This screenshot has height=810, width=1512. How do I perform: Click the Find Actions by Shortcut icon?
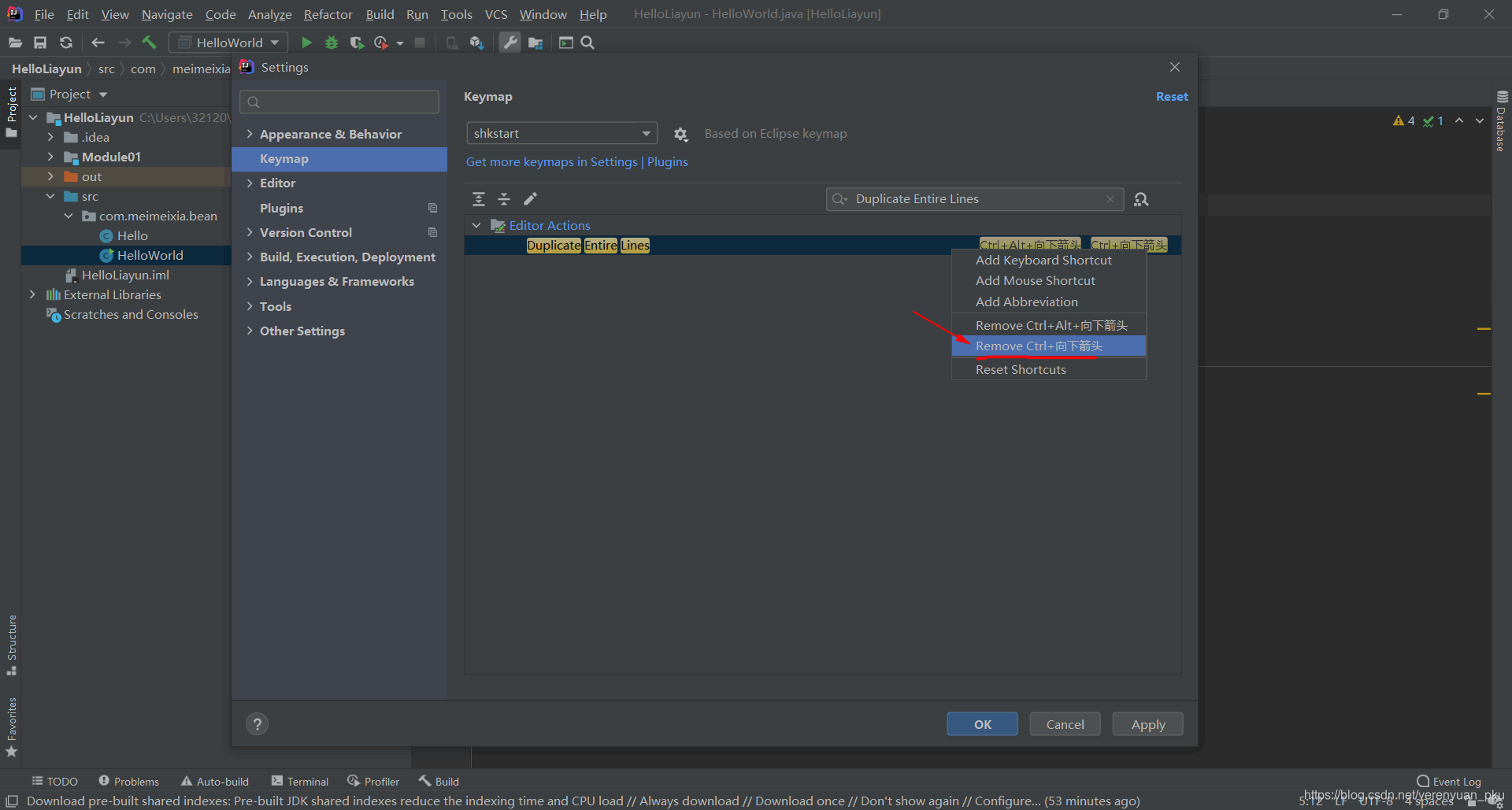(x=1141, y=199)
